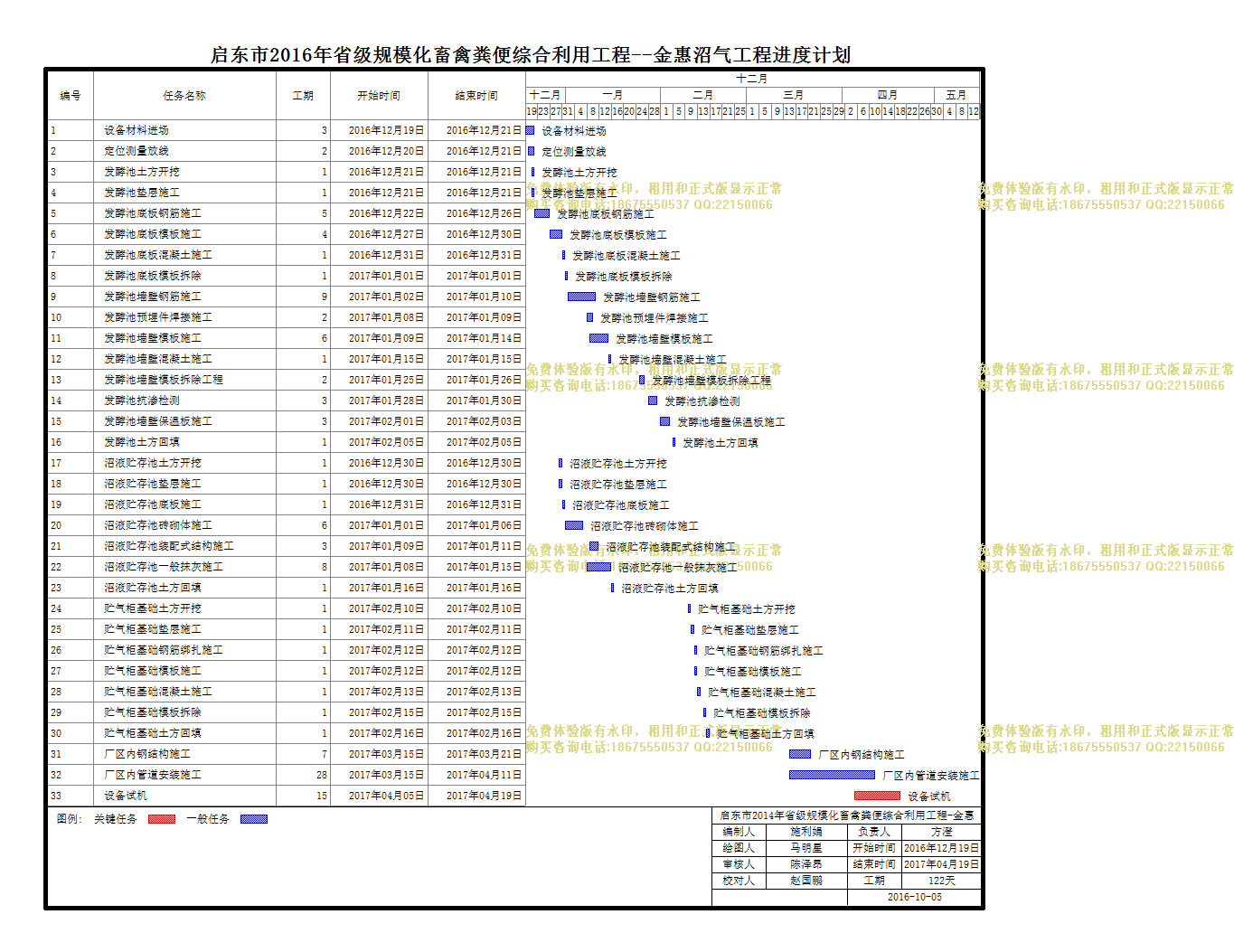Select the 发酵池墙壁保温板施工 Gantt bar

pos(665,421)
